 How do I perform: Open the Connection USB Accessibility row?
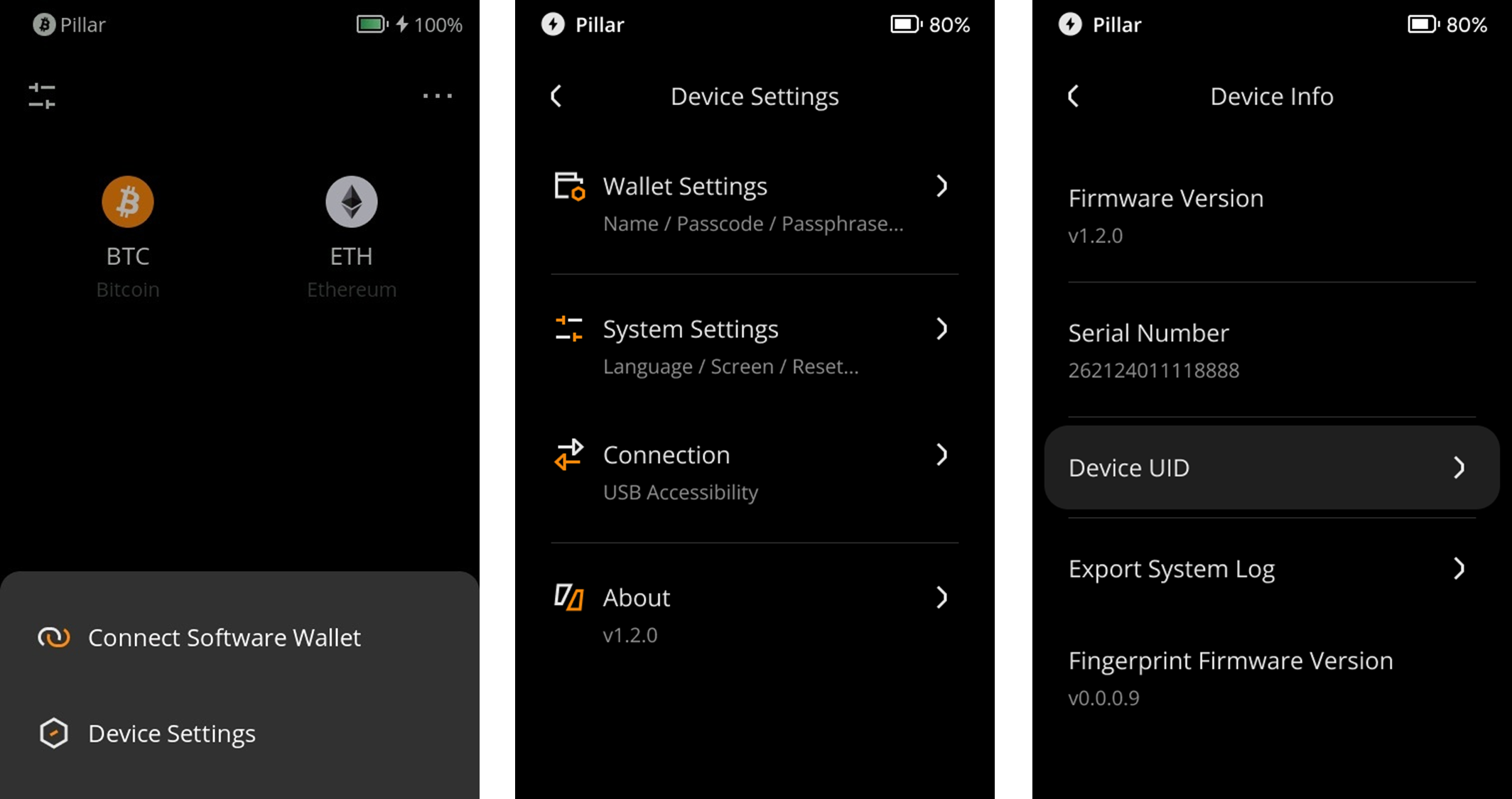pos(753,472)
